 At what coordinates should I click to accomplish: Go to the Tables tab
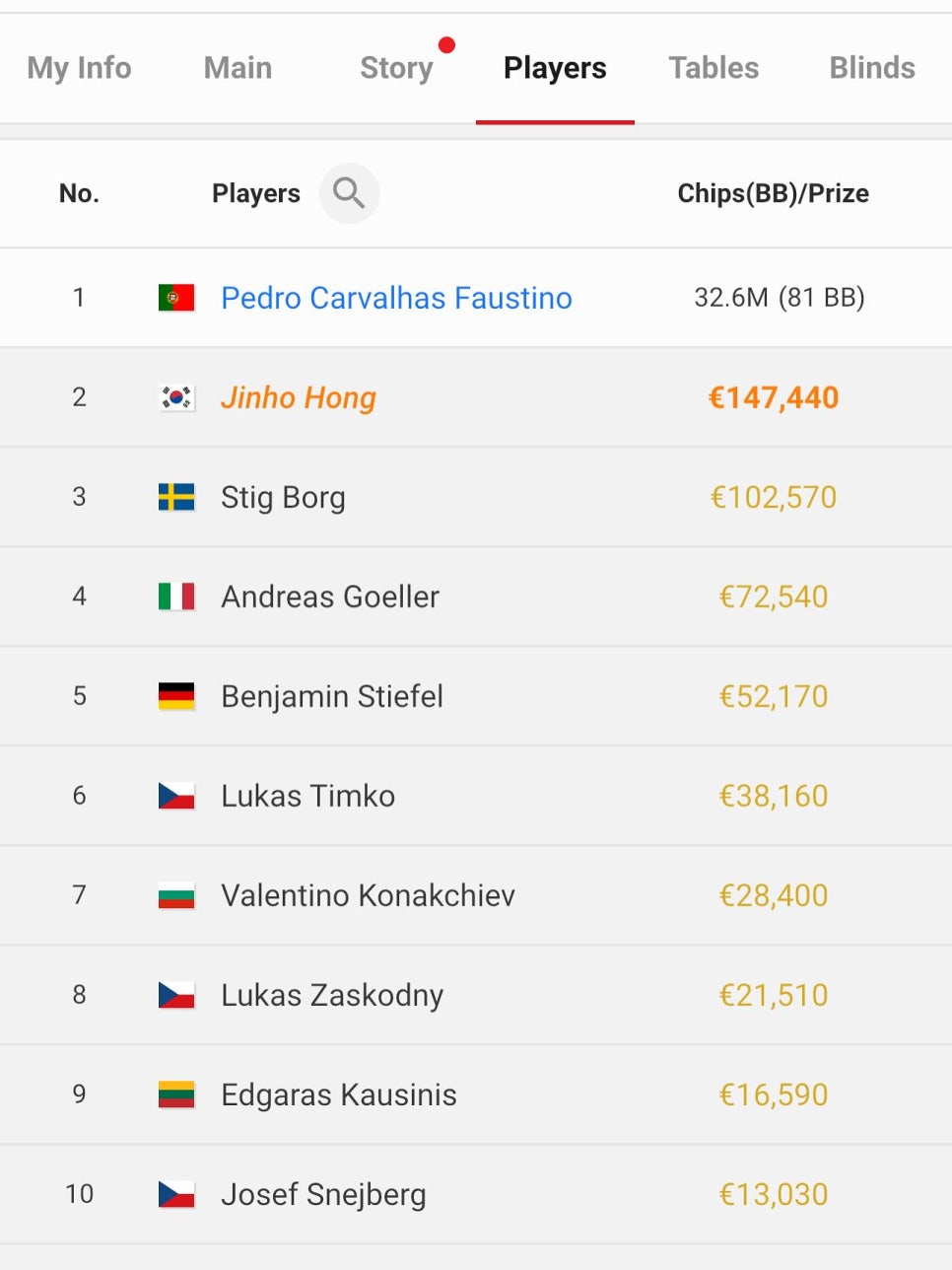click(714, 68)
